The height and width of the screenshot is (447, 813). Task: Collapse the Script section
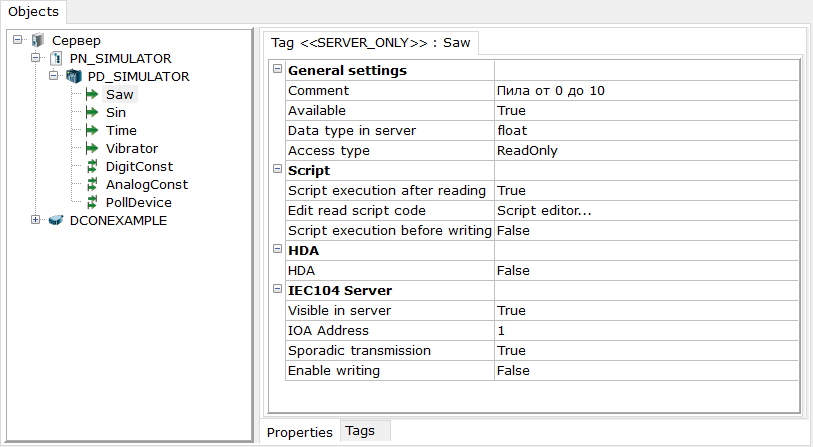point(277,169)
